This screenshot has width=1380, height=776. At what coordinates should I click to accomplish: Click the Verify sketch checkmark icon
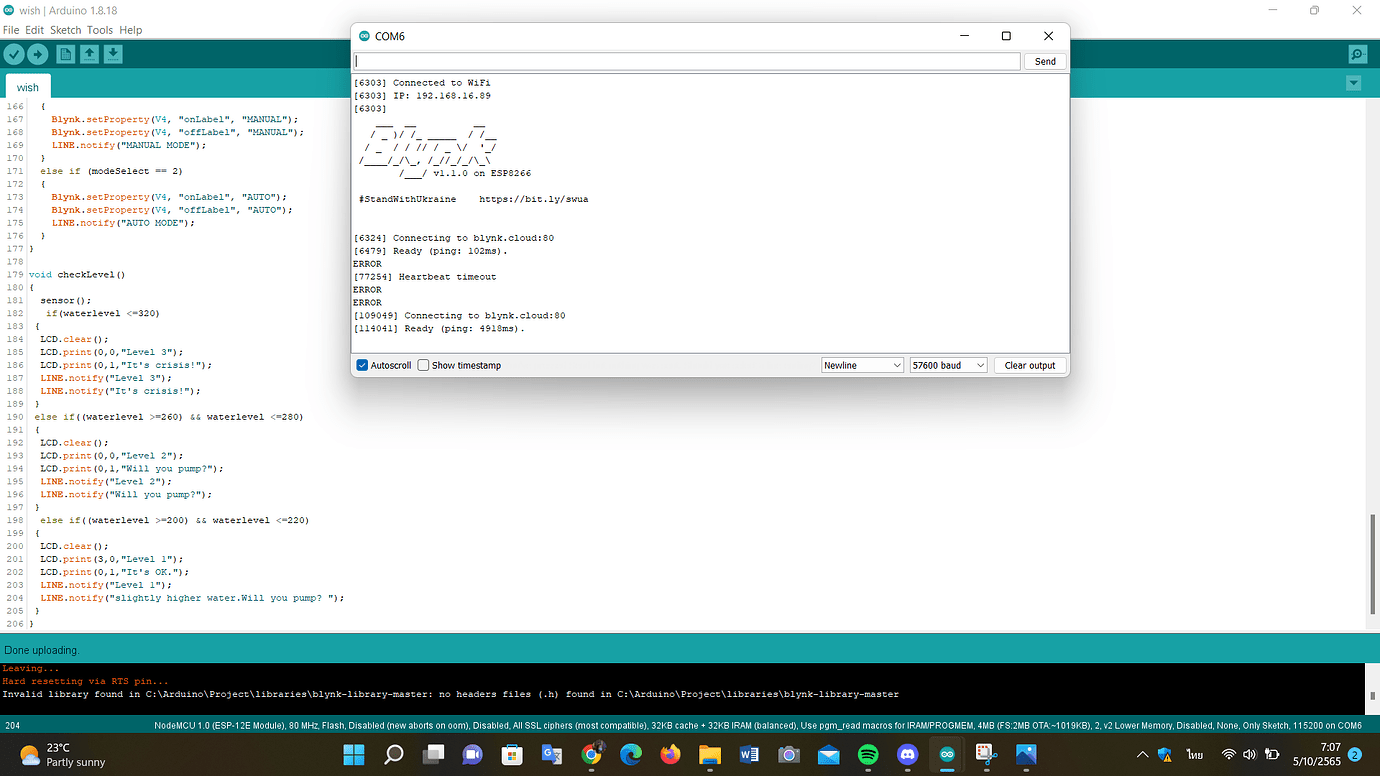click(14, 54)
